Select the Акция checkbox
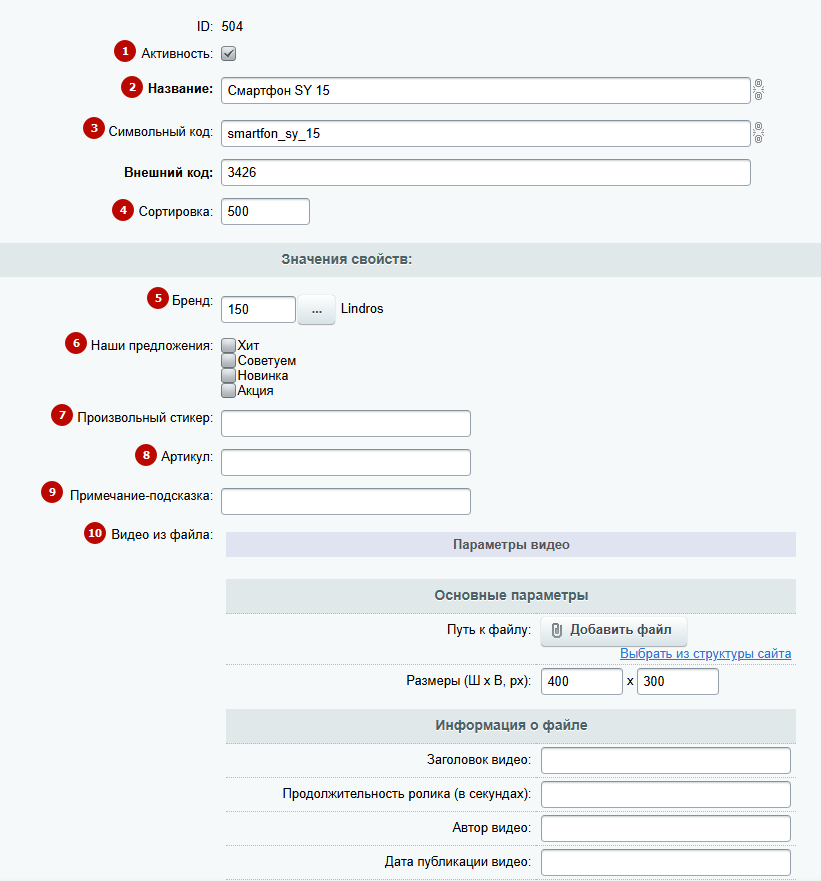The width and height of the screenshot is (821, 881). point(228,390)
